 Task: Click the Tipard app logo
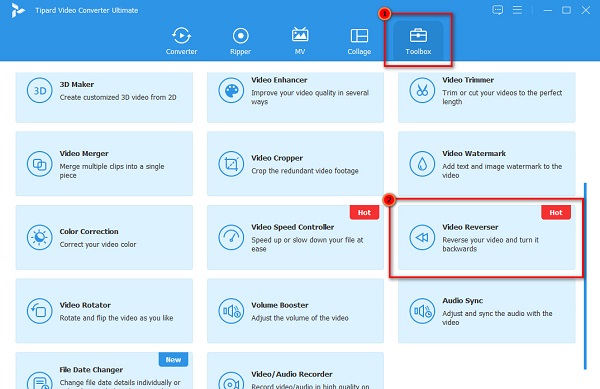tap(17, 10)
